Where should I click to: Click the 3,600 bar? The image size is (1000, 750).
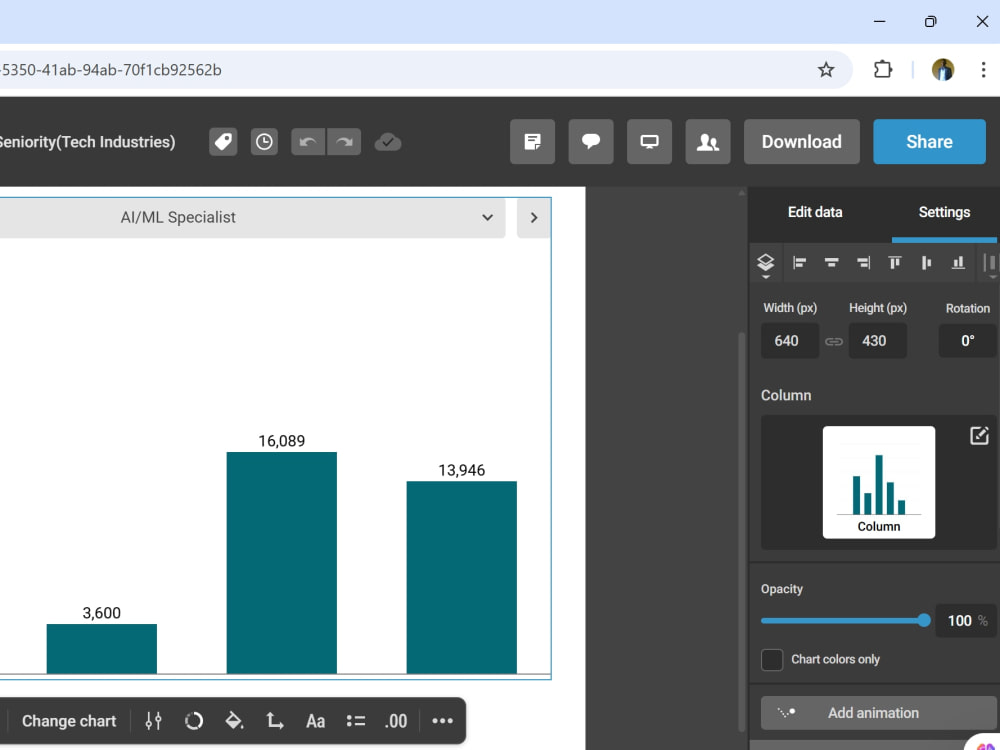click(x=101, y=649)
